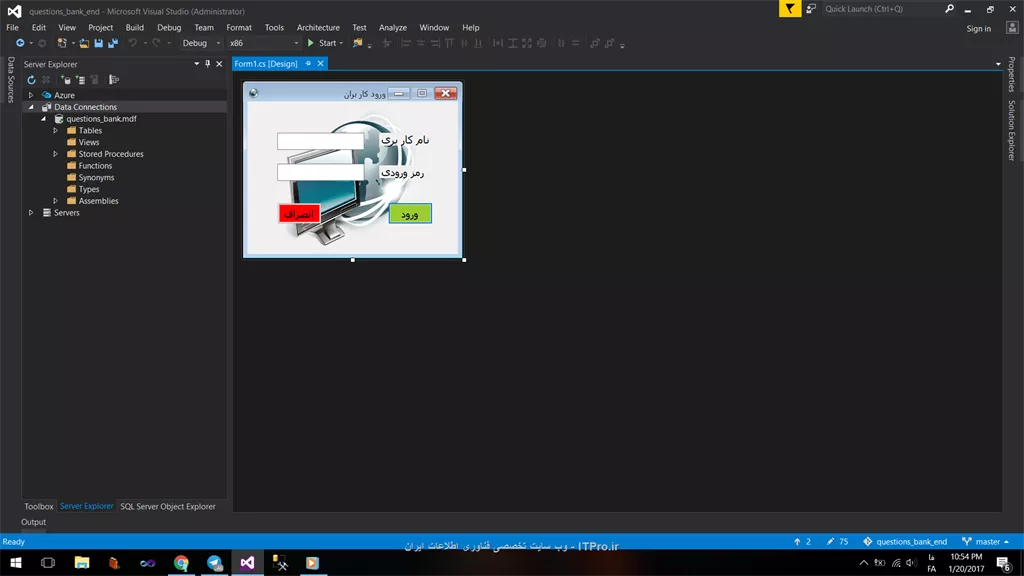
Task: Click the Undo toolbar icon
Action: 133,43
